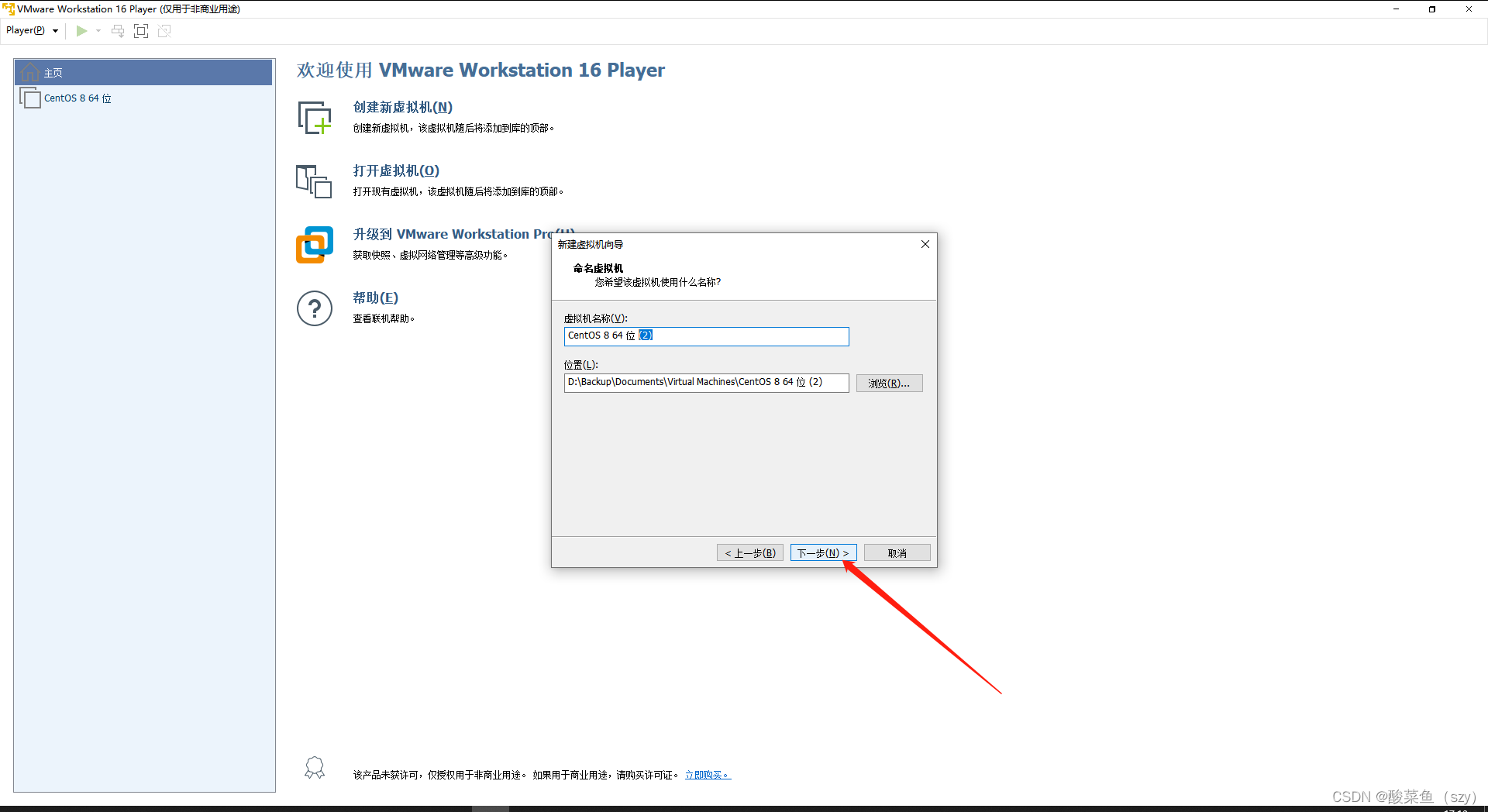Click the 上一步(B) back button
Screen dimensions: 1488x812
(x=749, y=553)
